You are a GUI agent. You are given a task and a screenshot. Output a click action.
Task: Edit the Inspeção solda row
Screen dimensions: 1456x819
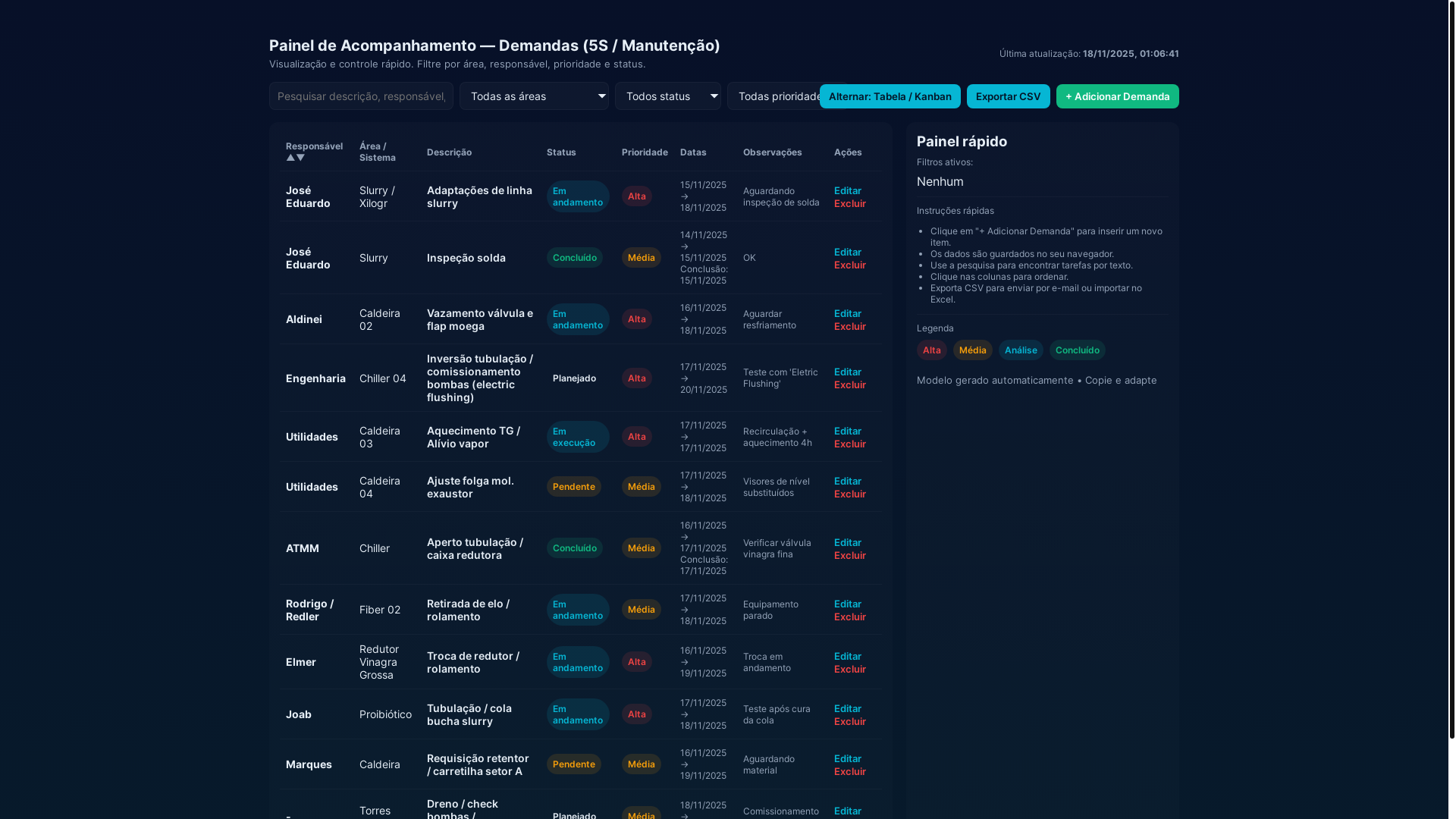pos(848,252)
